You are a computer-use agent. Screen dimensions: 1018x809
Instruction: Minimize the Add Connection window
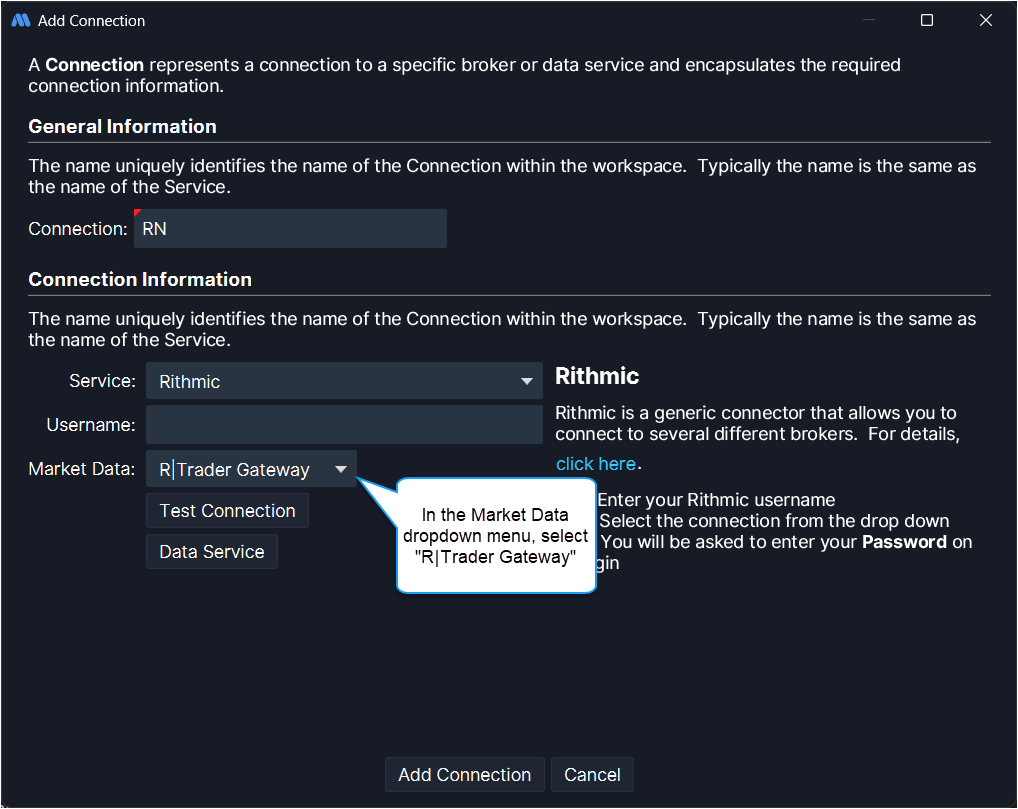869,20
